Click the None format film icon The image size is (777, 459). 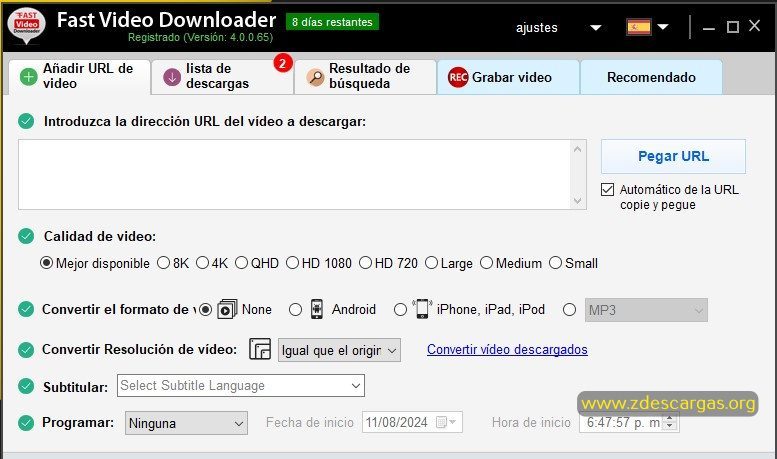(x=227, y=309)
